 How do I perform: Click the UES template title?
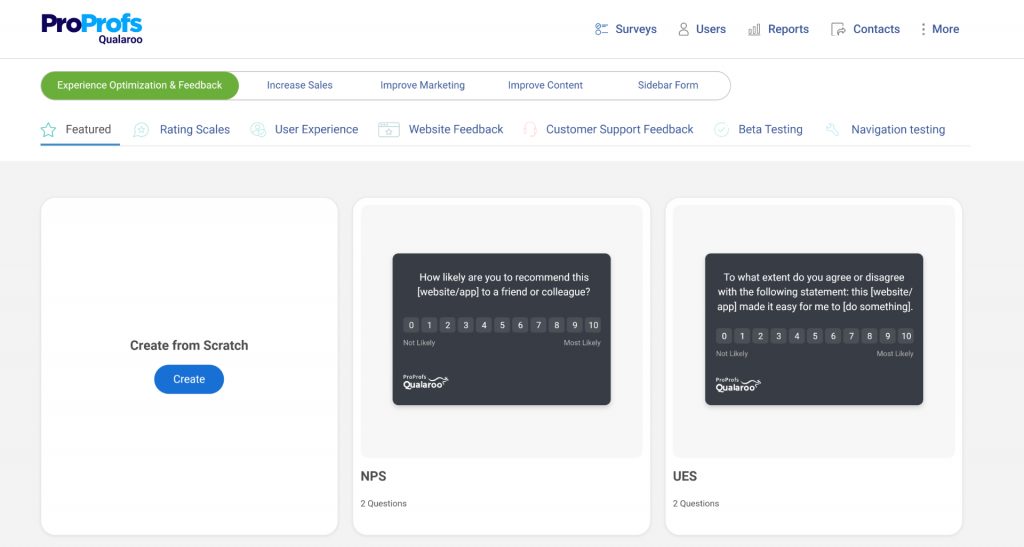(685, 477)
